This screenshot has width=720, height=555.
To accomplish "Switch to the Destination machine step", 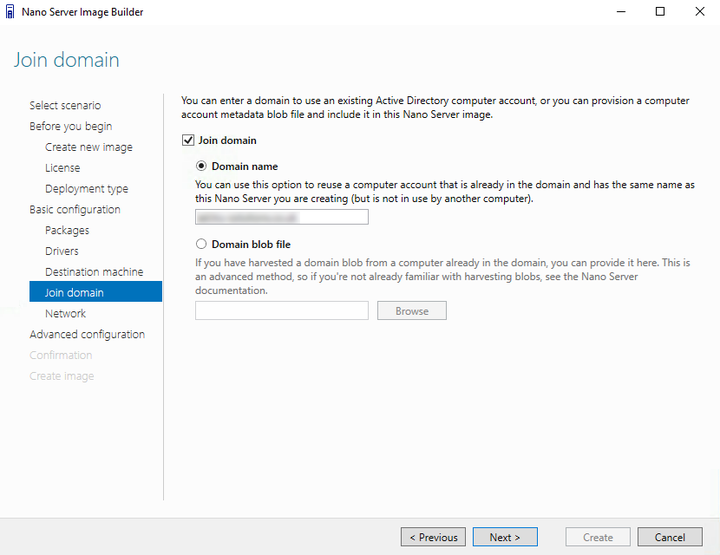I will (94, 272).
